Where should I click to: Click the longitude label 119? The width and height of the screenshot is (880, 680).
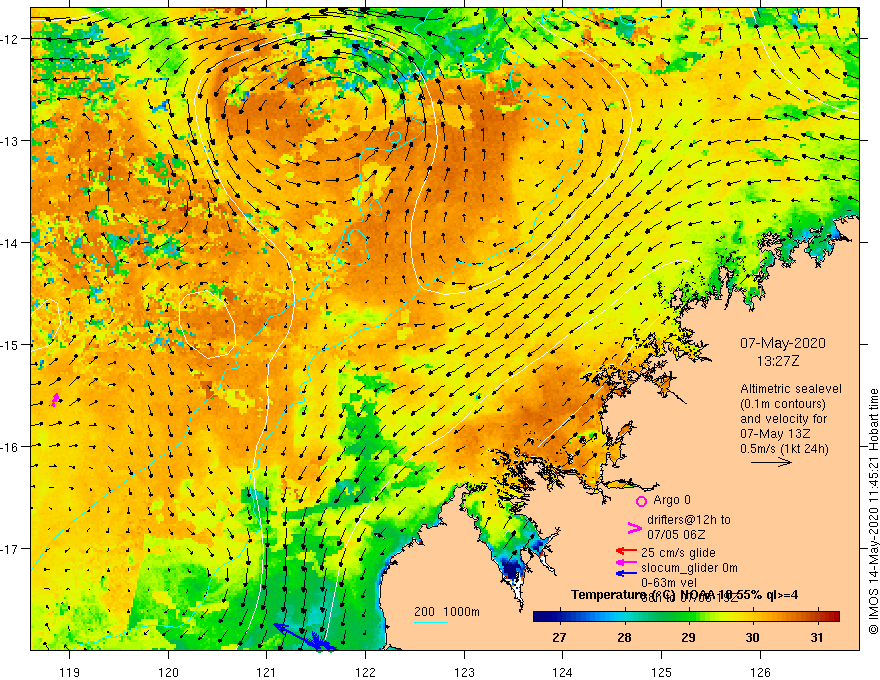pos(70,672)
